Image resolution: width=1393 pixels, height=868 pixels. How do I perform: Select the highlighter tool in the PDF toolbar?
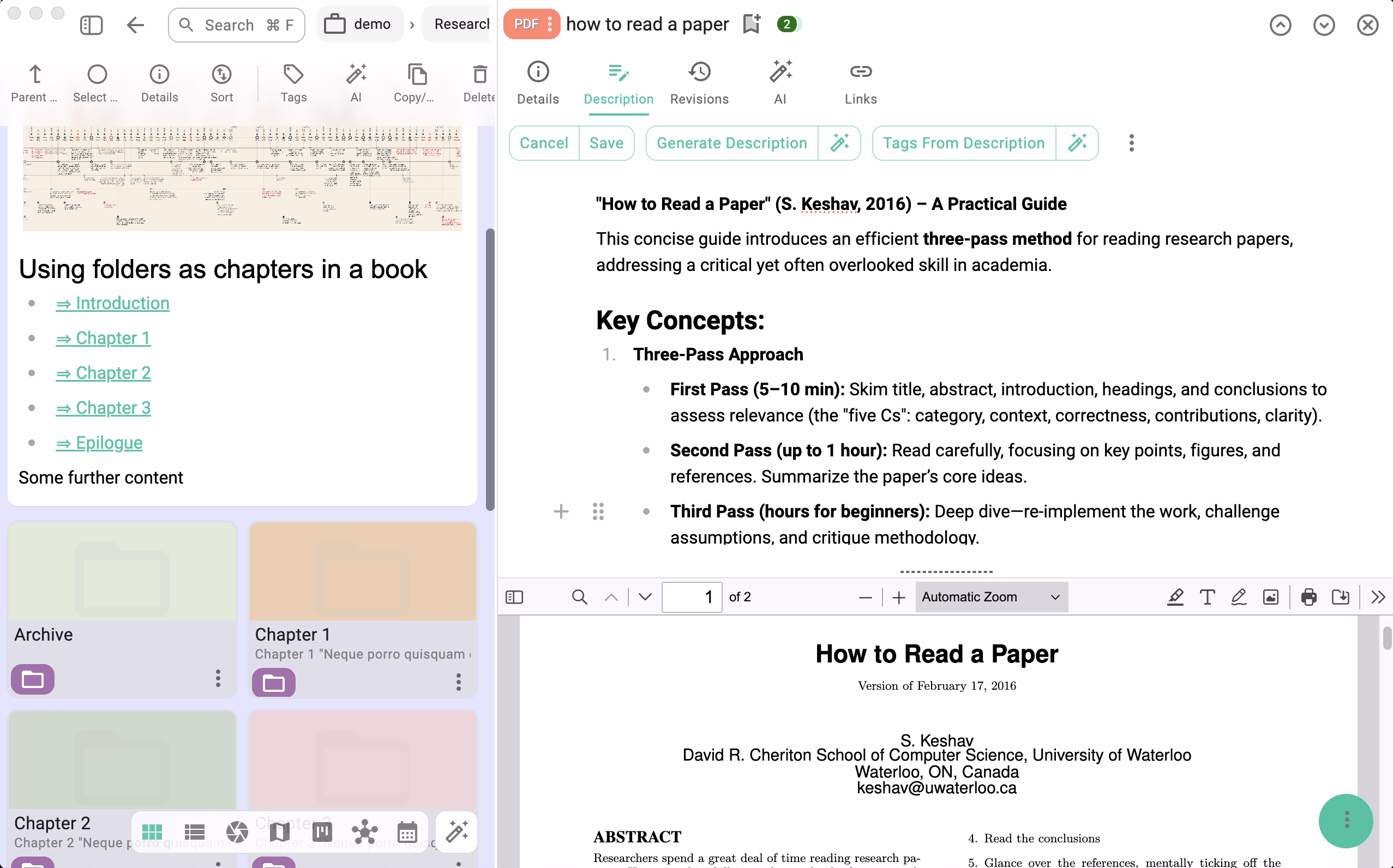coord(1175,597)
